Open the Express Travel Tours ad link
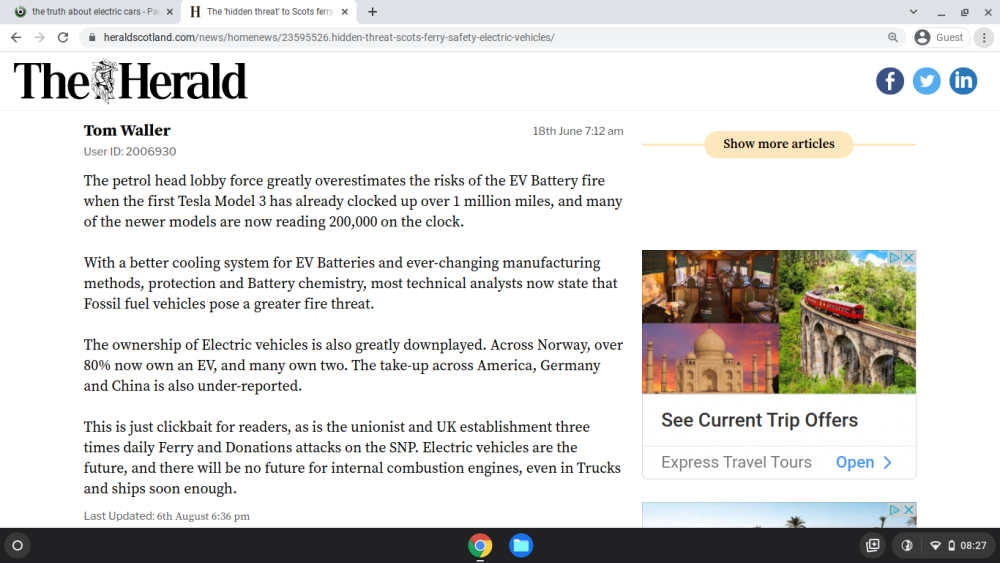 pos(736,462)
